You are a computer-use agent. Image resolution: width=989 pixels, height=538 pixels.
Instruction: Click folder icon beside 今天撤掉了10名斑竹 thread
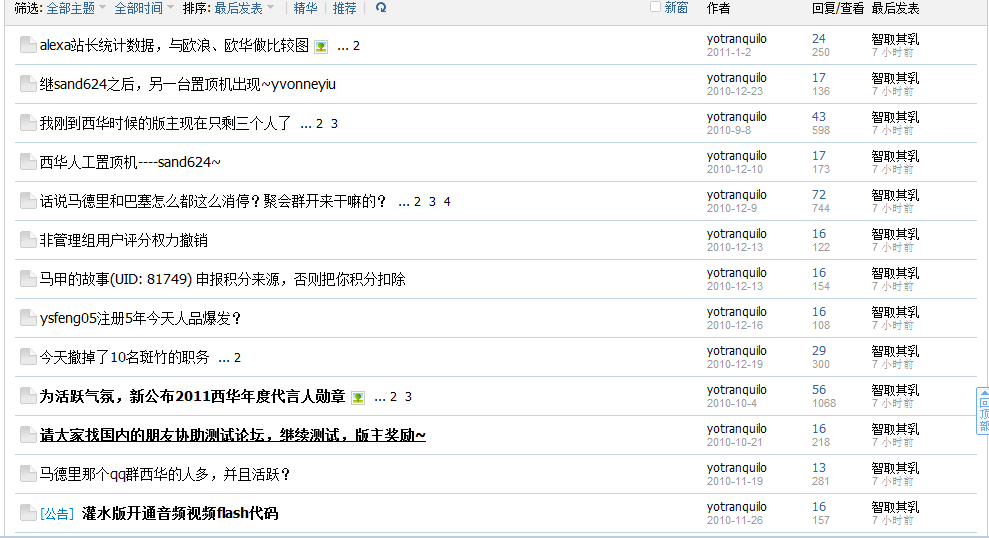28,358
